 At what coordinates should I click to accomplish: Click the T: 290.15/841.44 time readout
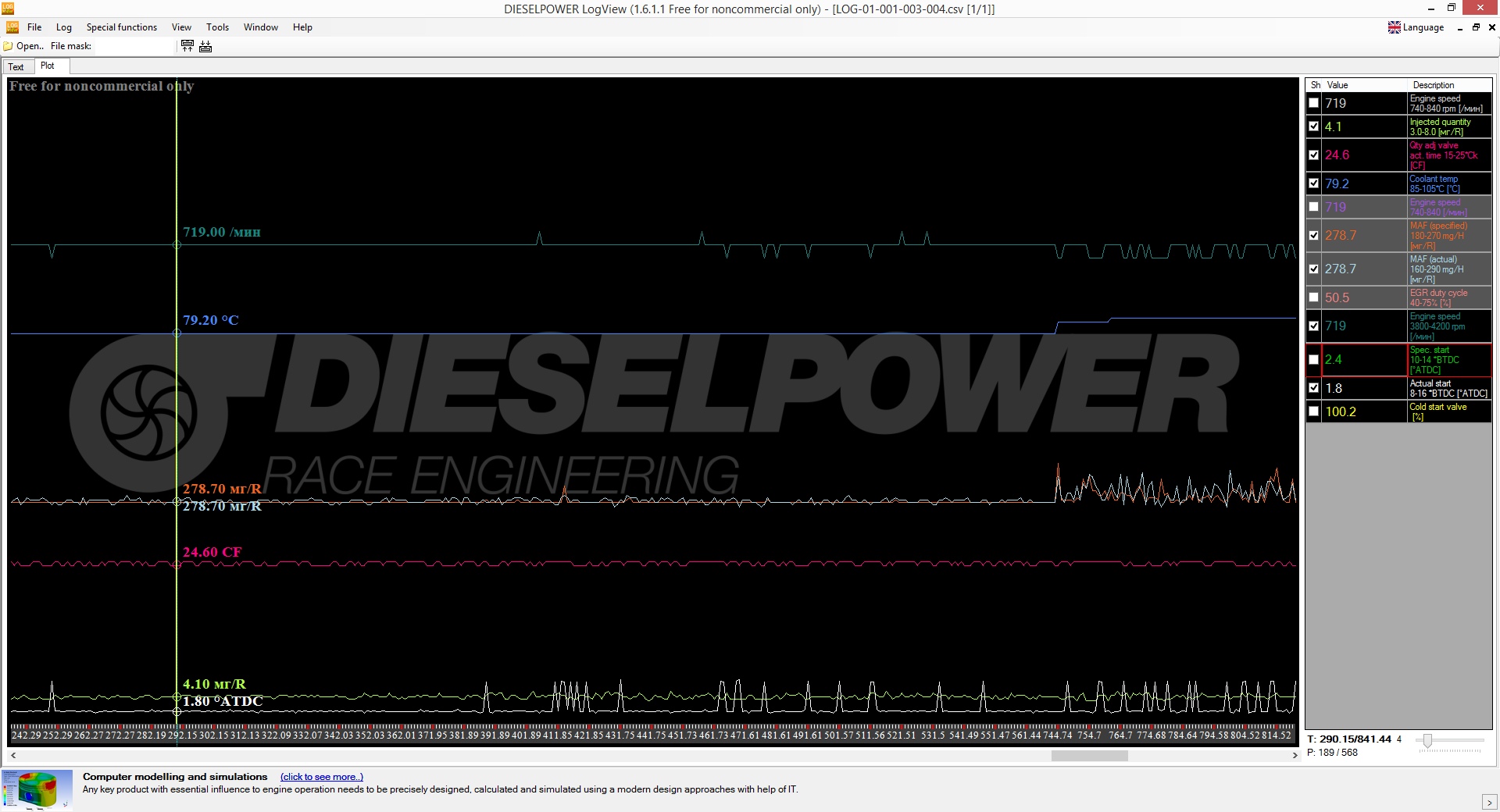point(1349,739)
